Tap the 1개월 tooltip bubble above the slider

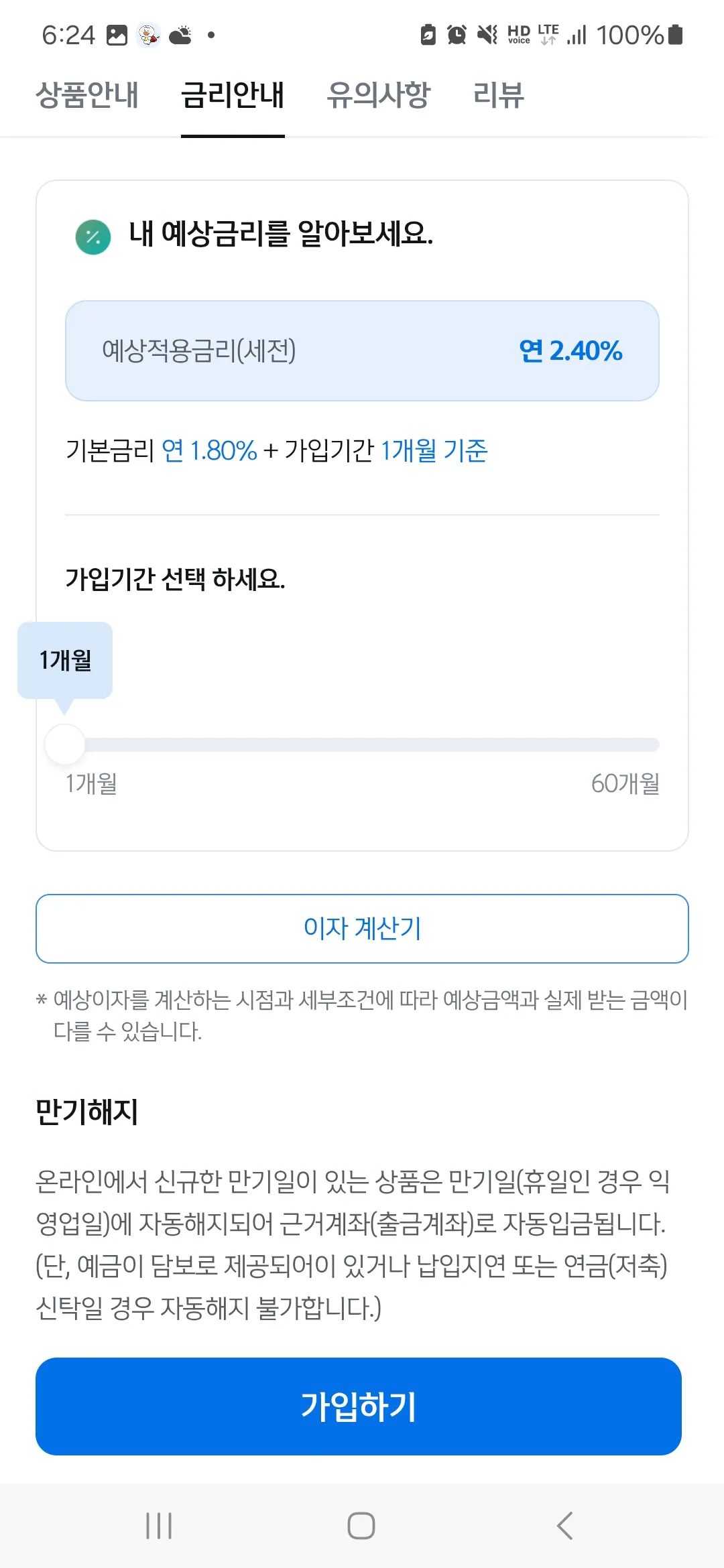pos(65,659)
